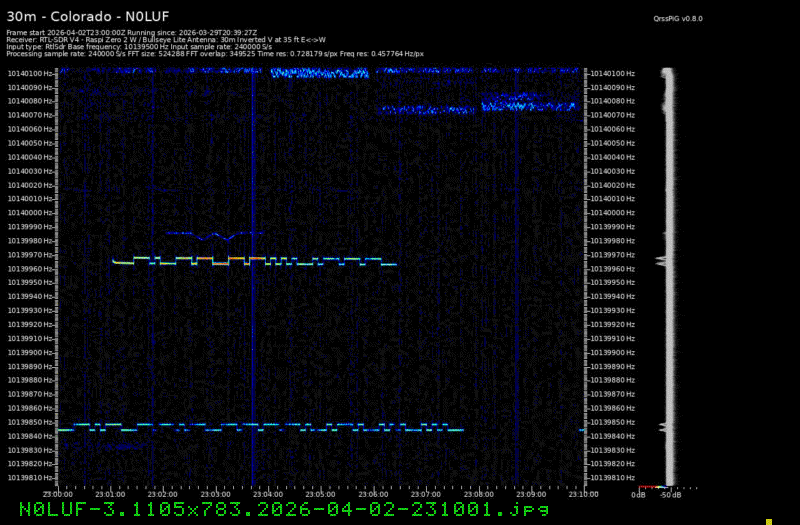Viewport: 800px width, 525px height.
Task: Click the 23:10:00 time axis marker
Action: click(x=582, y=494)
